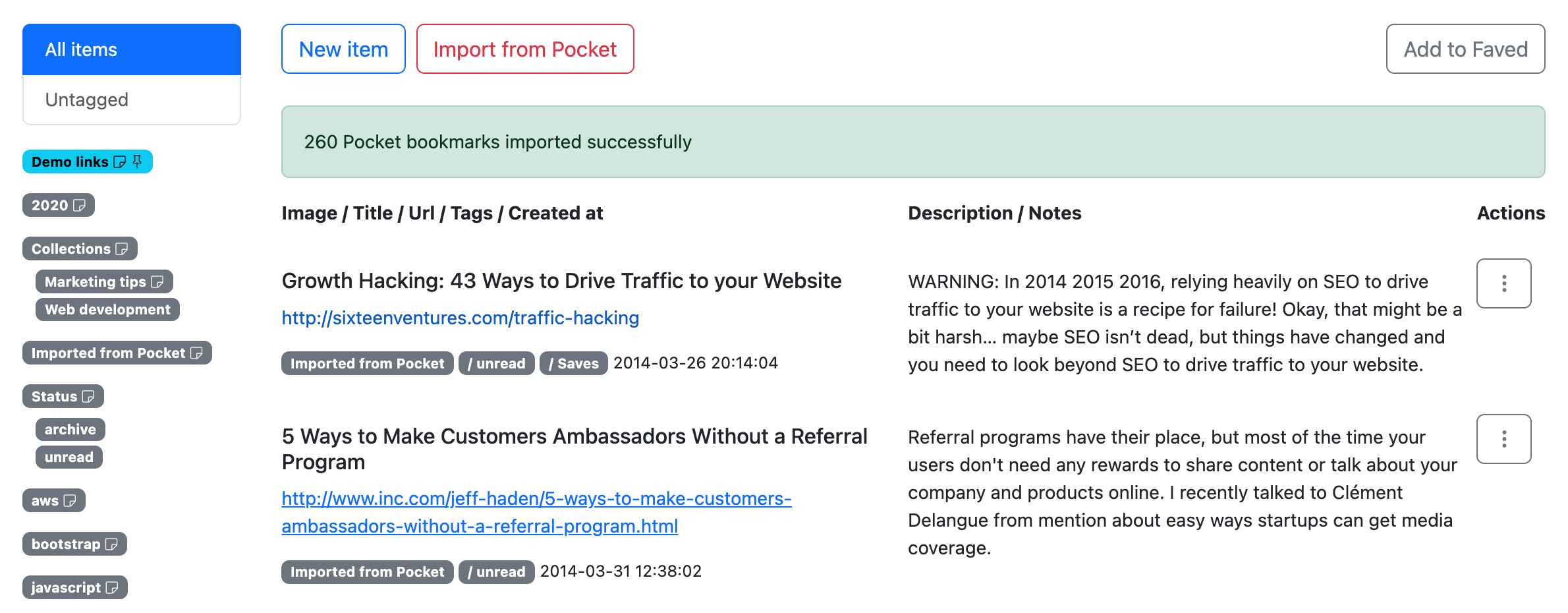Open the inc.com jeff-haden article link

coord(536,512)
